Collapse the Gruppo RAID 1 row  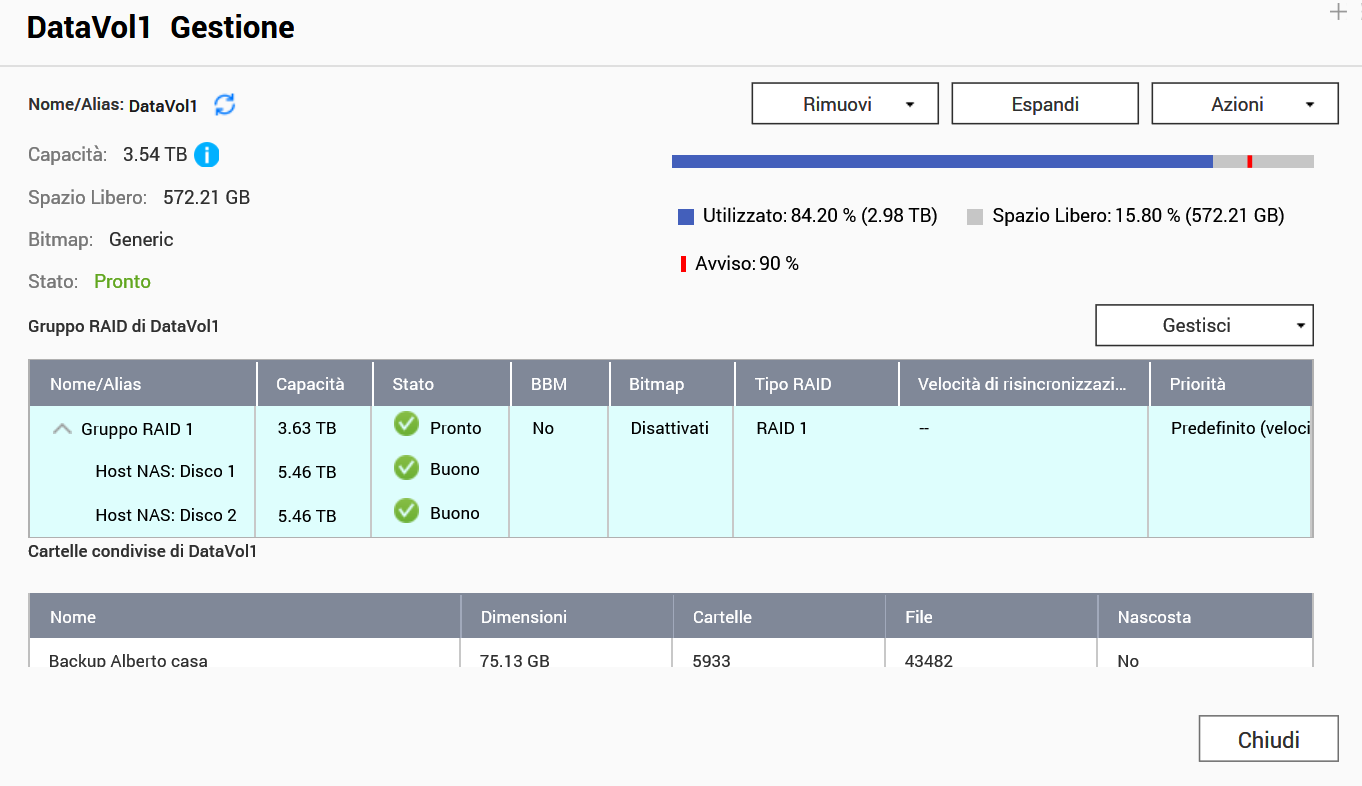(62, 429)
